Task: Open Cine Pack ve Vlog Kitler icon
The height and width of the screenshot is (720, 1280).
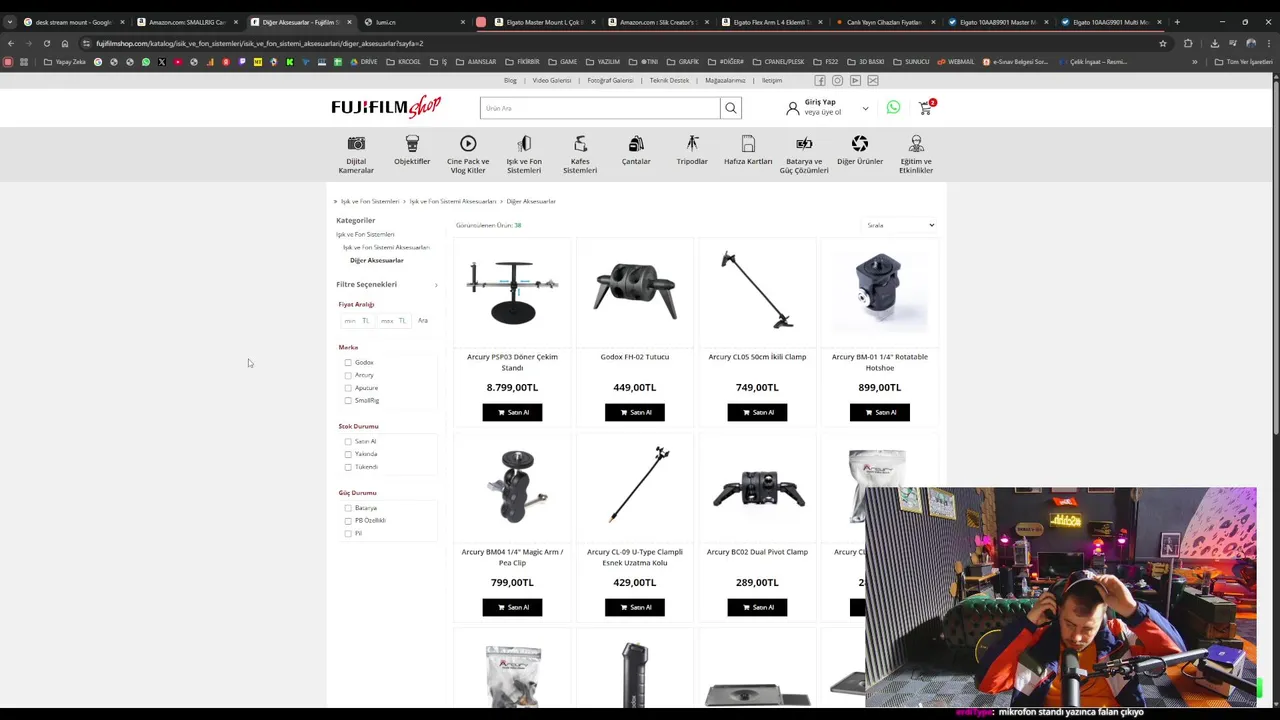Action: [x=468, y=144]
